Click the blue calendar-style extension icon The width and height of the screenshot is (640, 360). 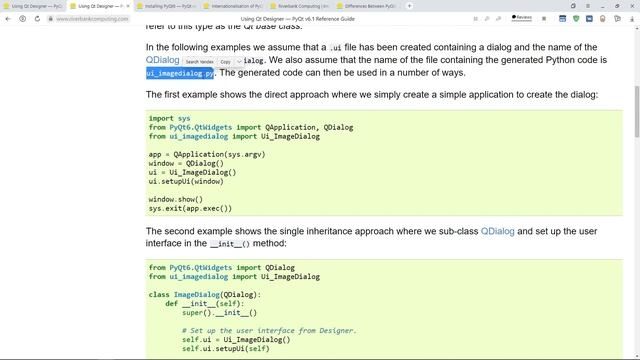point(562,18)
